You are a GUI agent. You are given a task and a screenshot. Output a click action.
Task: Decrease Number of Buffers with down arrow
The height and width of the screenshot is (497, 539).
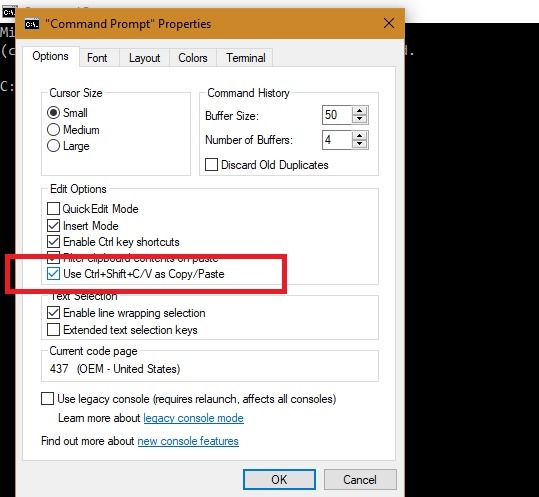coord(360,144)
